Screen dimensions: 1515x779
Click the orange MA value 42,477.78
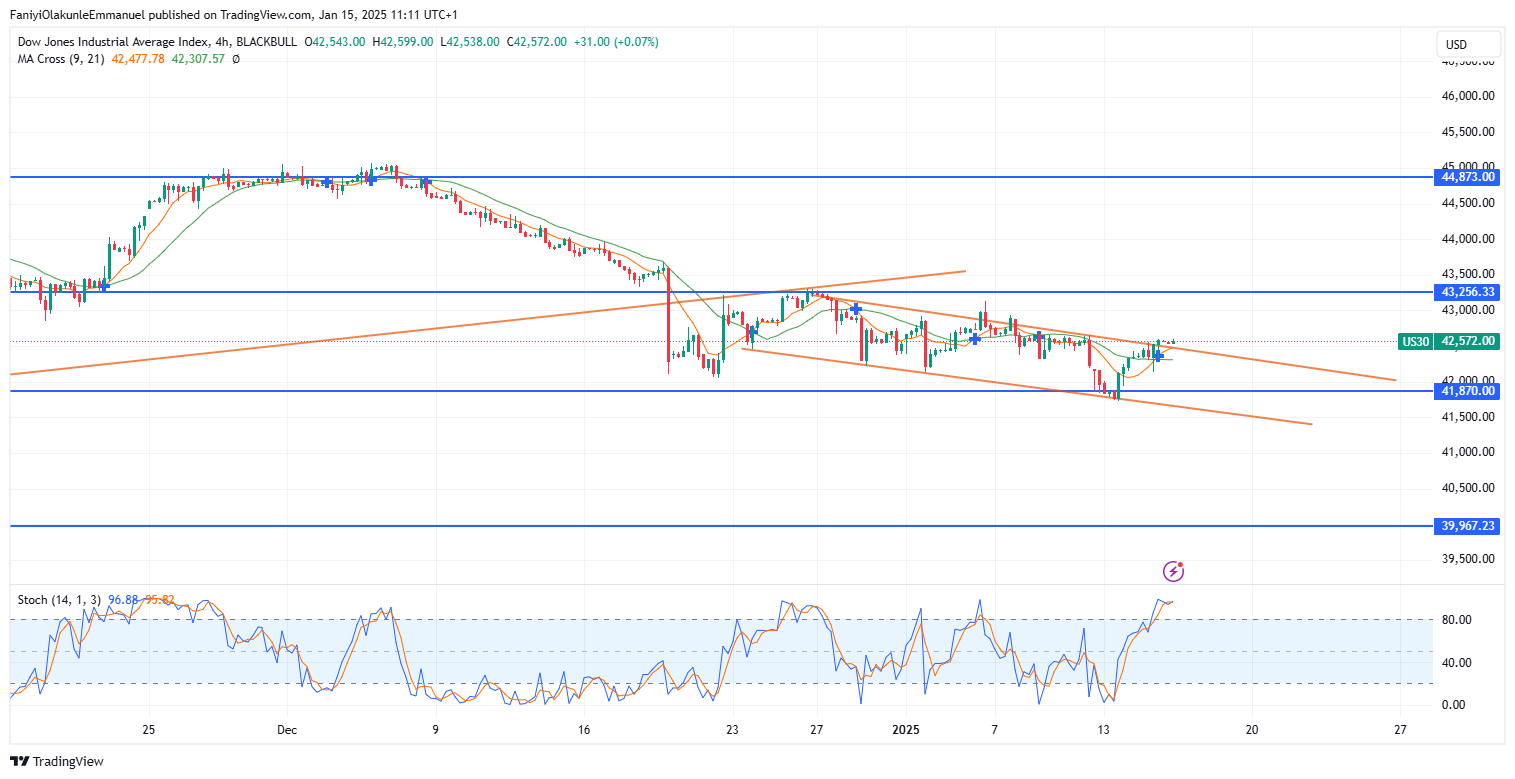point(136,59)
